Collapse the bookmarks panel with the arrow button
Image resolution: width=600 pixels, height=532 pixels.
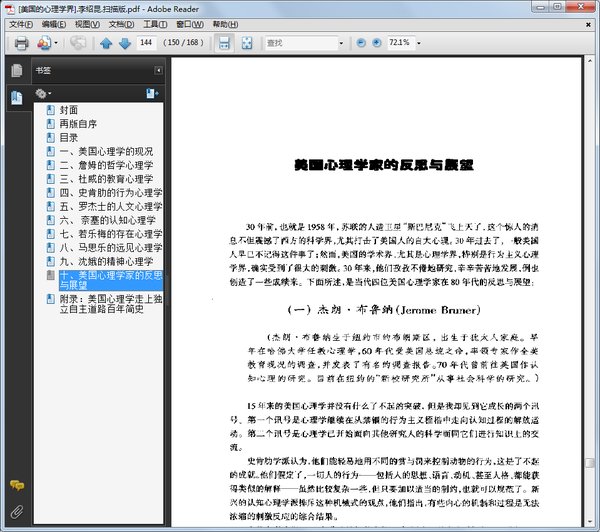[x=158, y=70]
